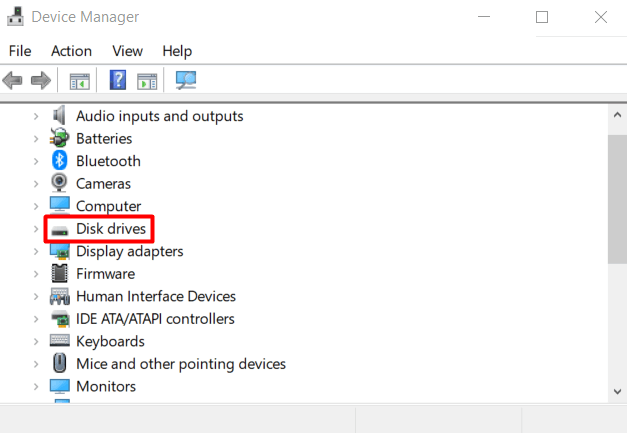The width and height of the screenshot is (627, 433).
Task: Click the Forward arrow toolbar button
Action: (40, 80)
